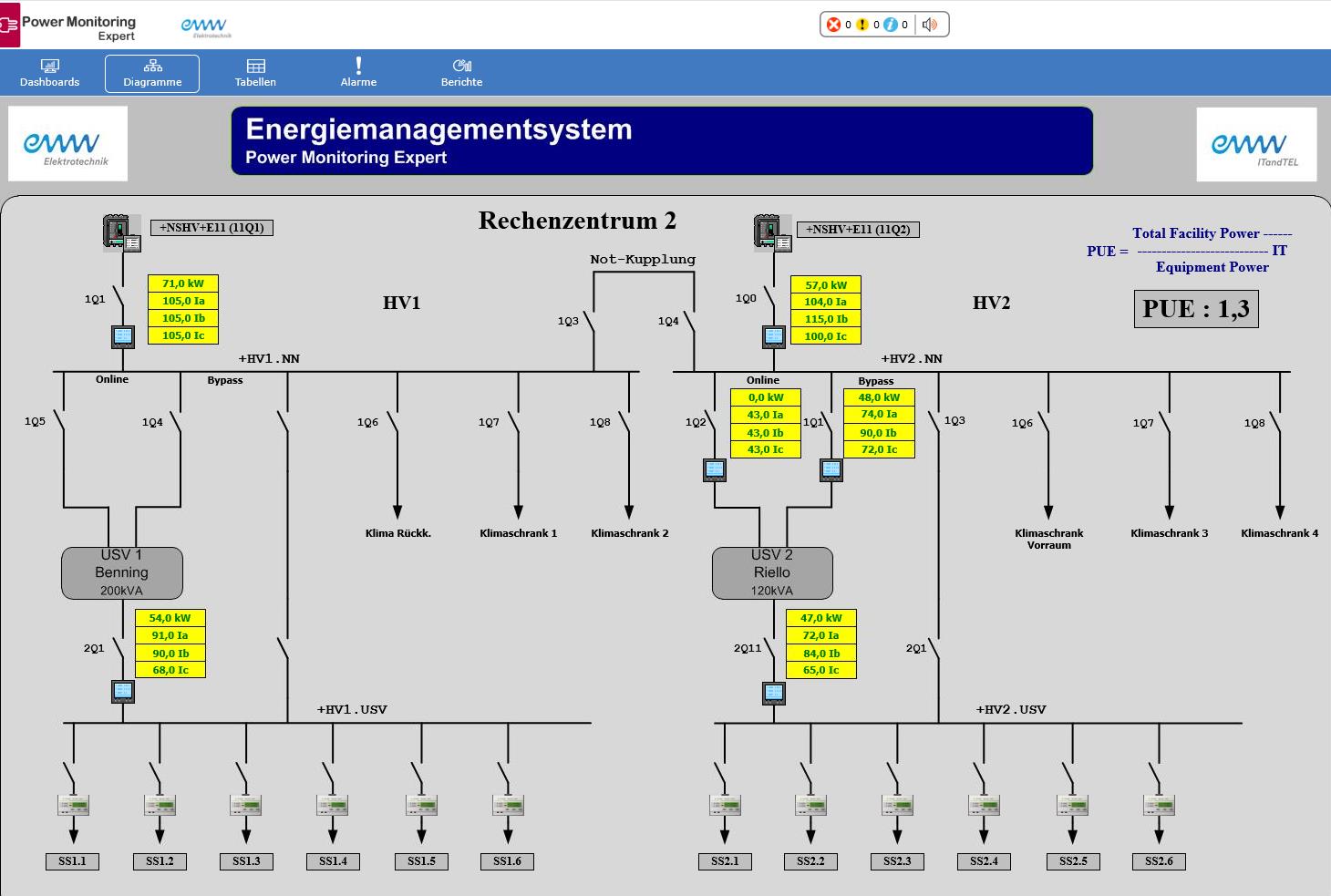Click the Klimaschrank 1 label
Screen dimensions: 1331x896
(x=518, y=533)
